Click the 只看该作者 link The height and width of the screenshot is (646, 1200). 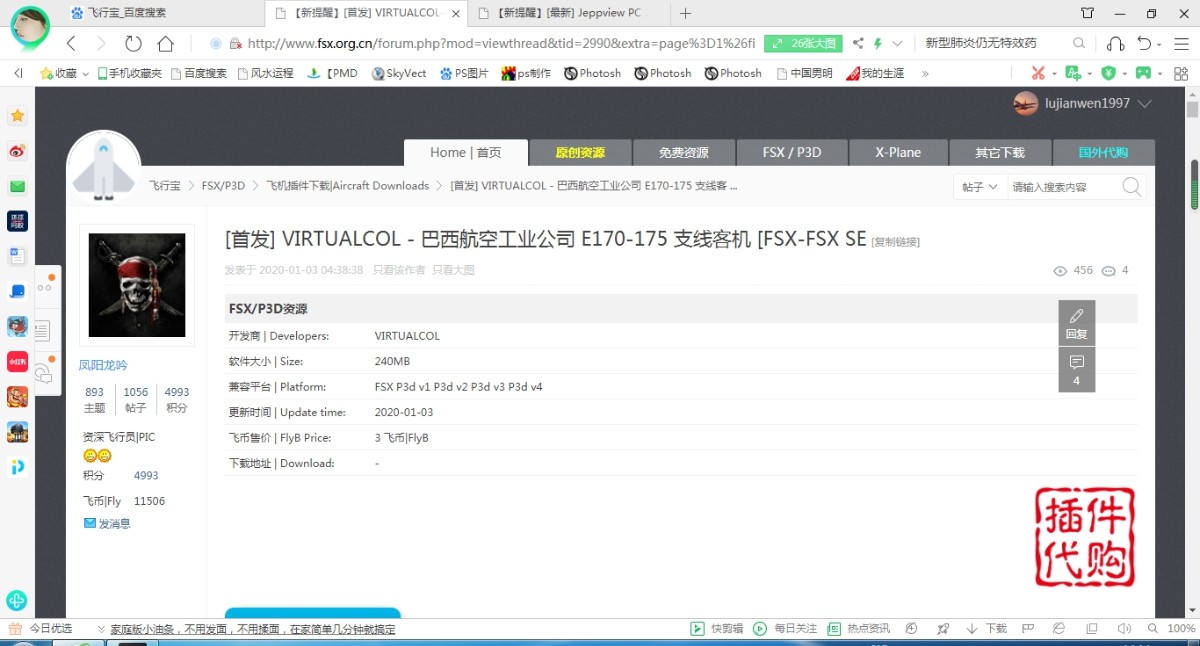click(x=399, y=270)
